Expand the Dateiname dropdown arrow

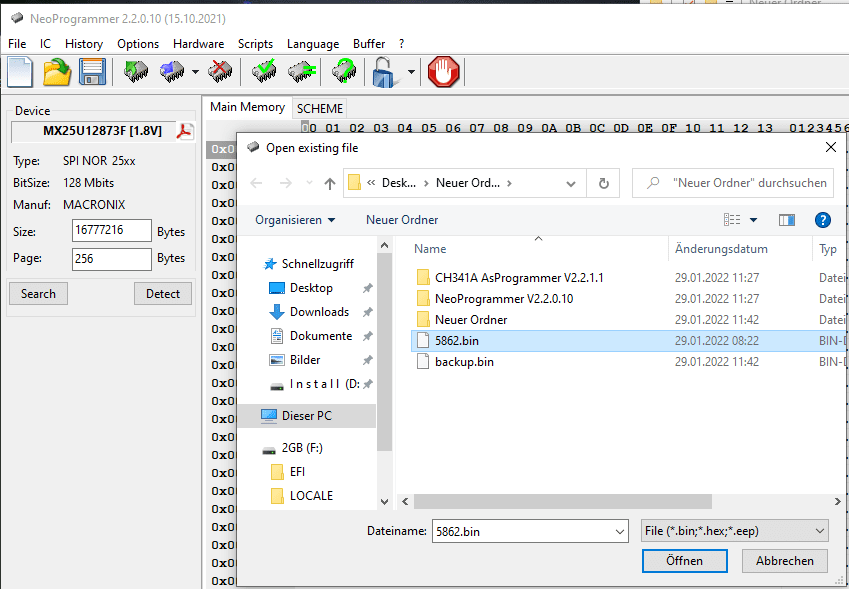621,532
